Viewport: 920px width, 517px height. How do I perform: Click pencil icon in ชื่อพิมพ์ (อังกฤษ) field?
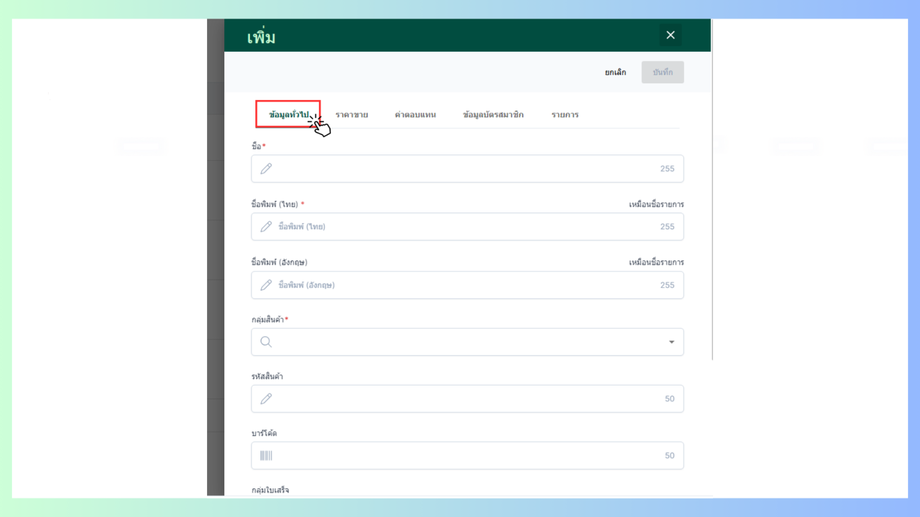[266, 285]
